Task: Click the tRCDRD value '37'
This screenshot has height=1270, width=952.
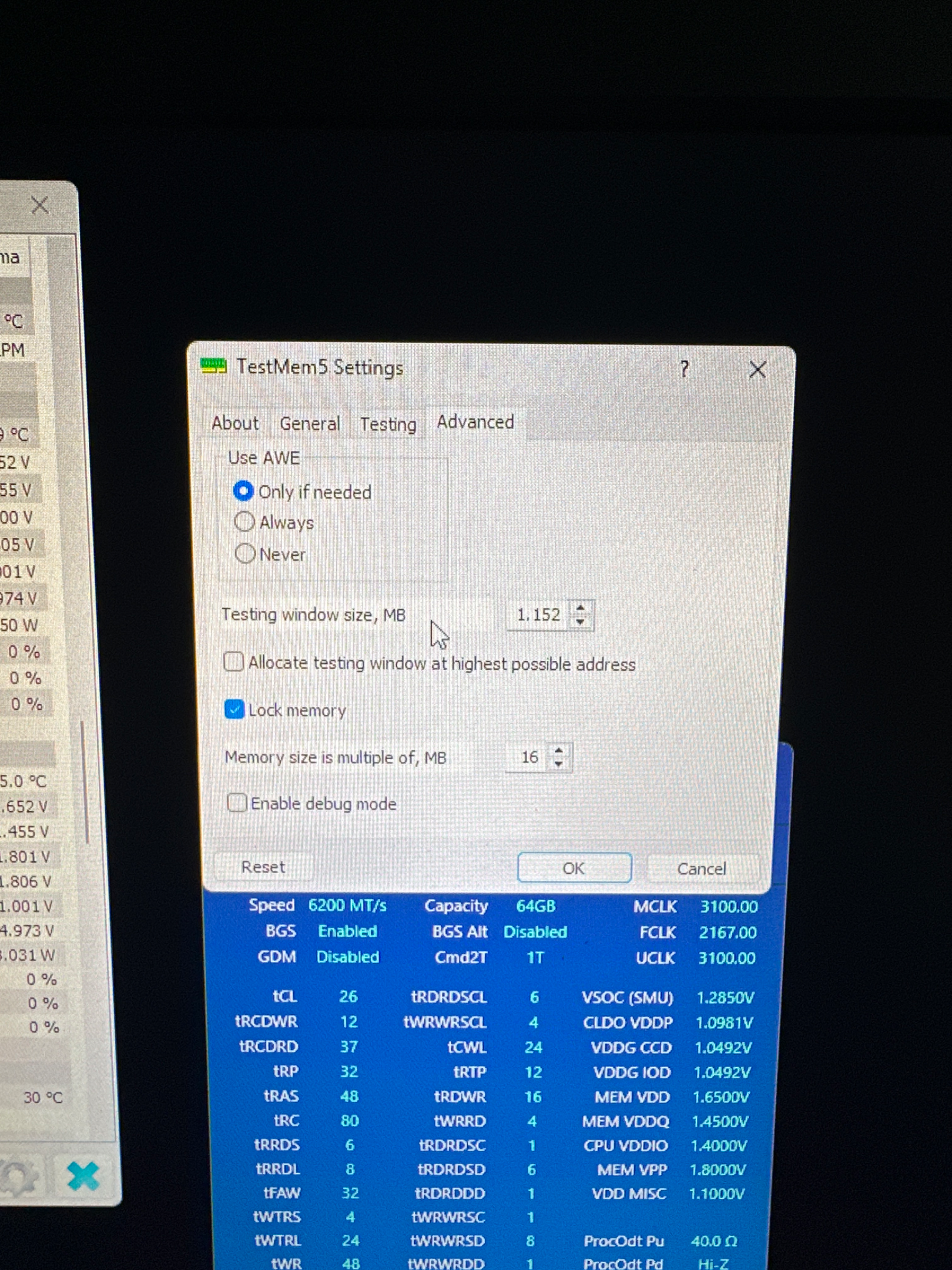Action: (x=348, y=1047)
